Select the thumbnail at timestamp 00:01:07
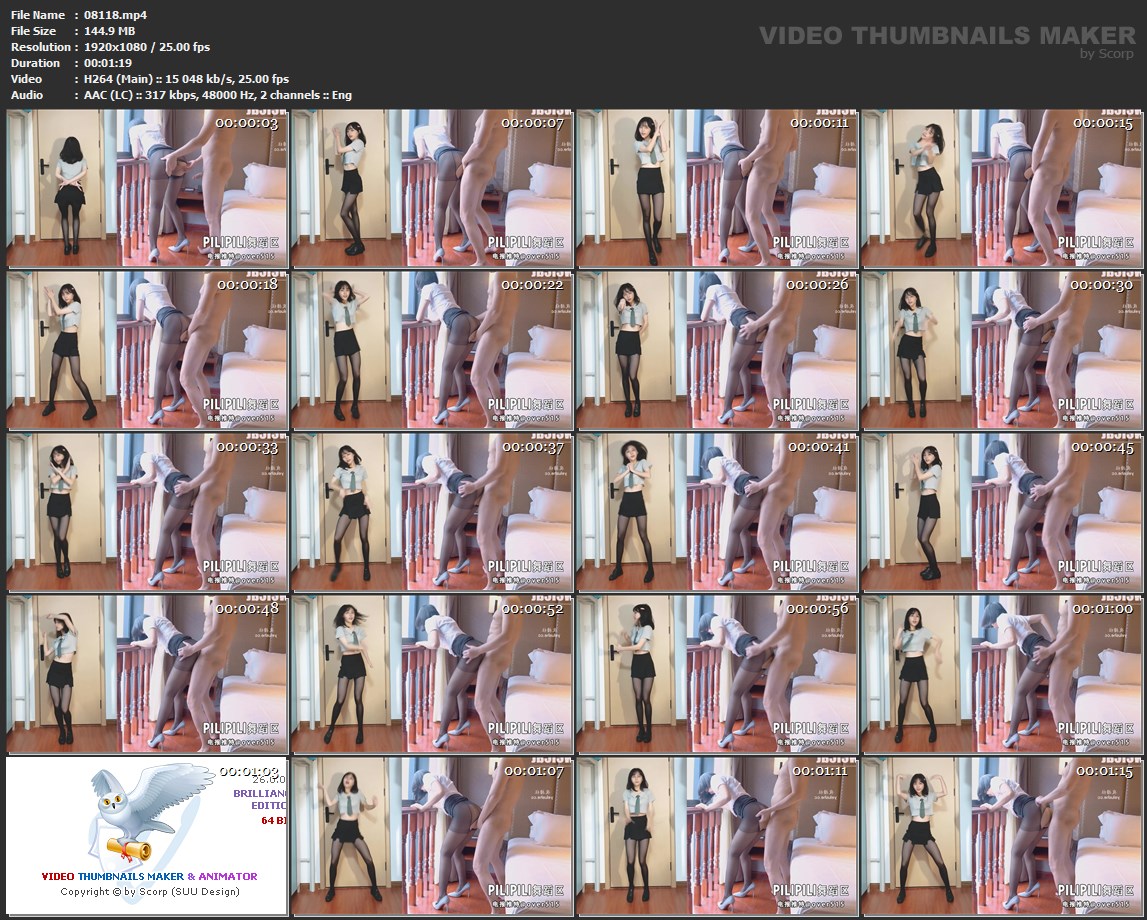 [432, 836]
